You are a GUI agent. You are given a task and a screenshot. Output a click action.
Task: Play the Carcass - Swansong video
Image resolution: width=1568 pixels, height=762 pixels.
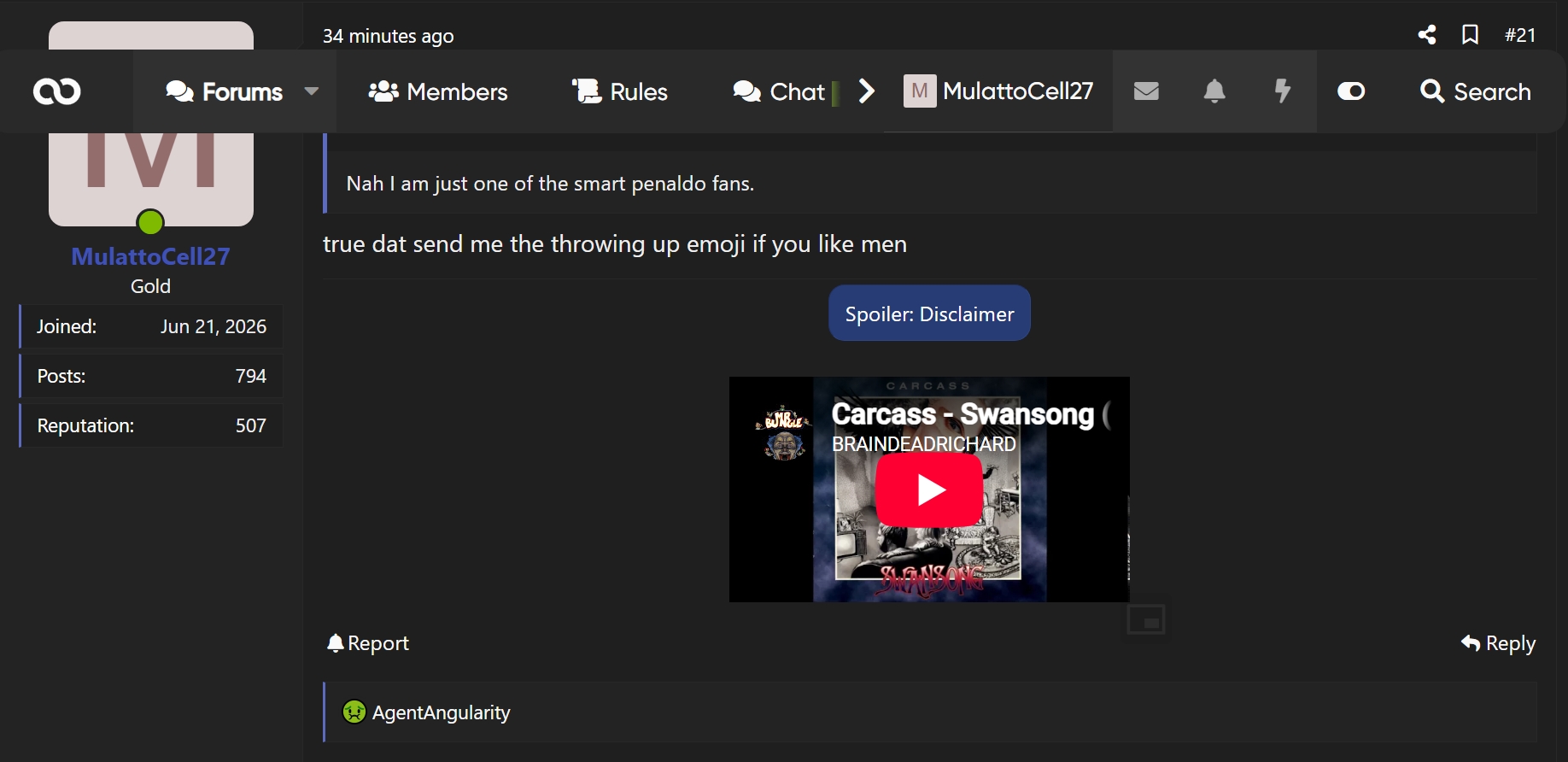(929, 490)
